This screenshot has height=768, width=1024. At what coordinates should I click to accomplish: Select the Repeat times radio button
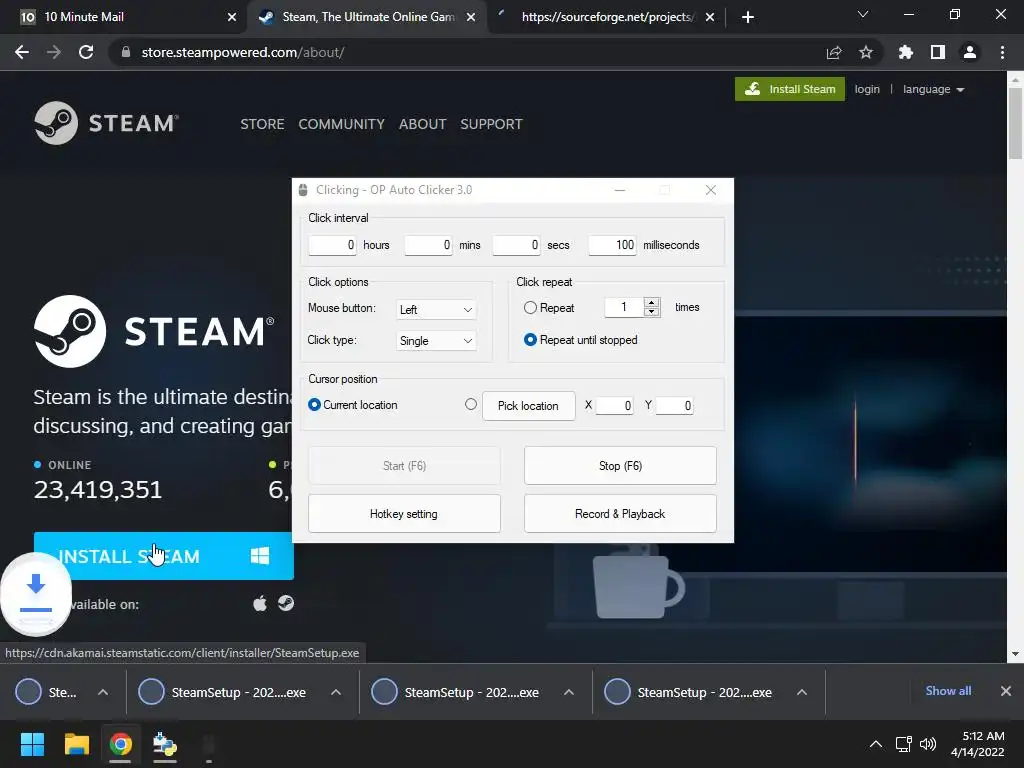[x=530, y=308]
